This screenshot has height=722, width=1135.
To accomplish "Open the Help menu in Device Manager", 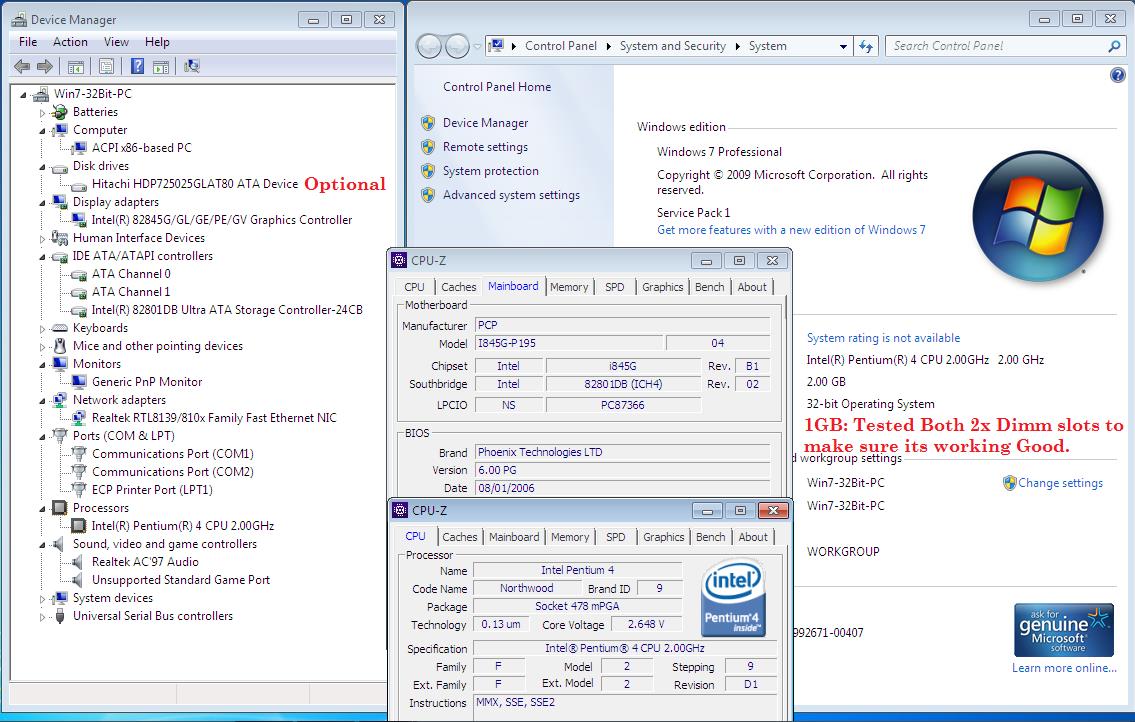I will coord(157,42).
